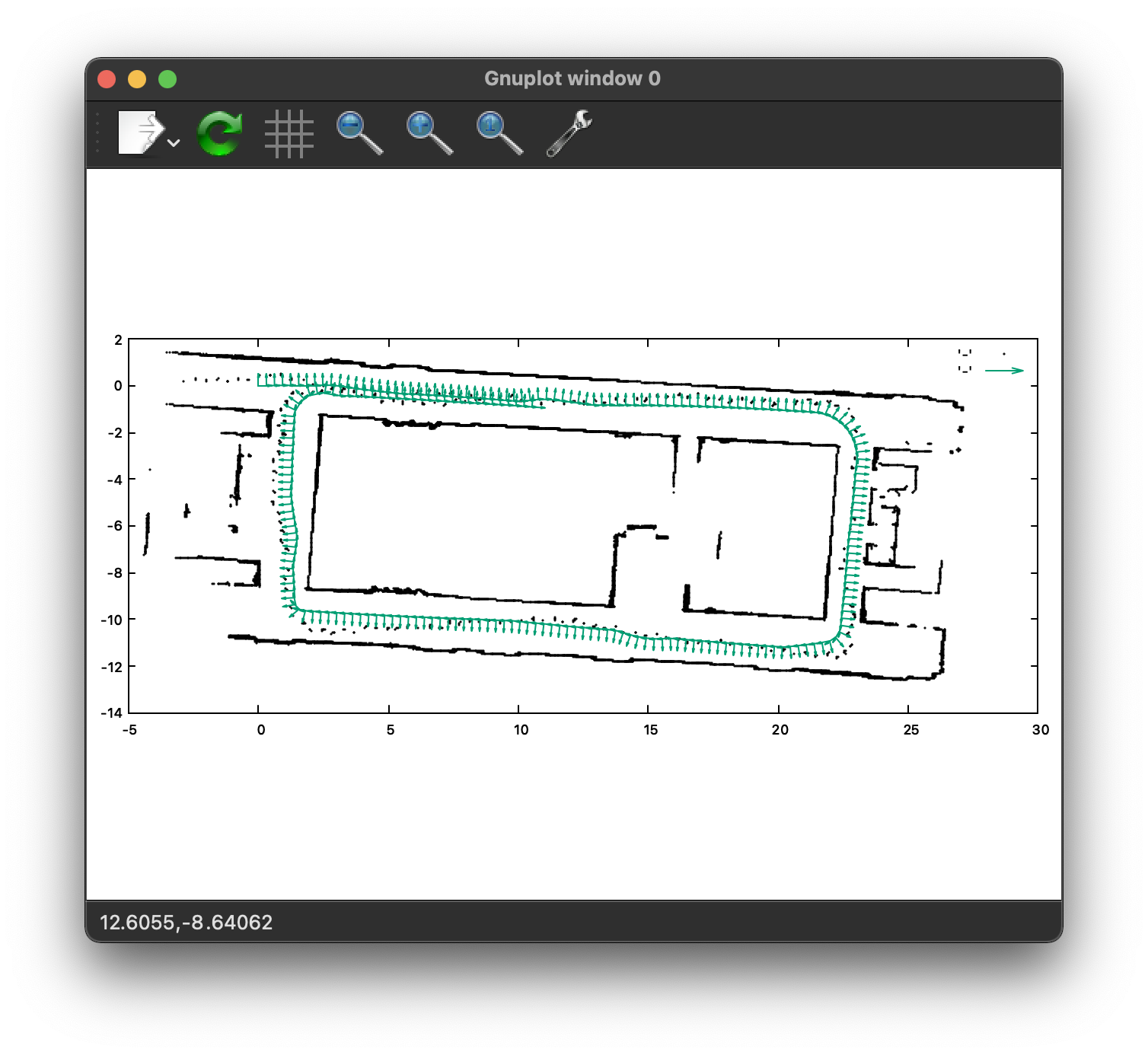
Task: Click the green replot refresh icon
Action: 220,133
